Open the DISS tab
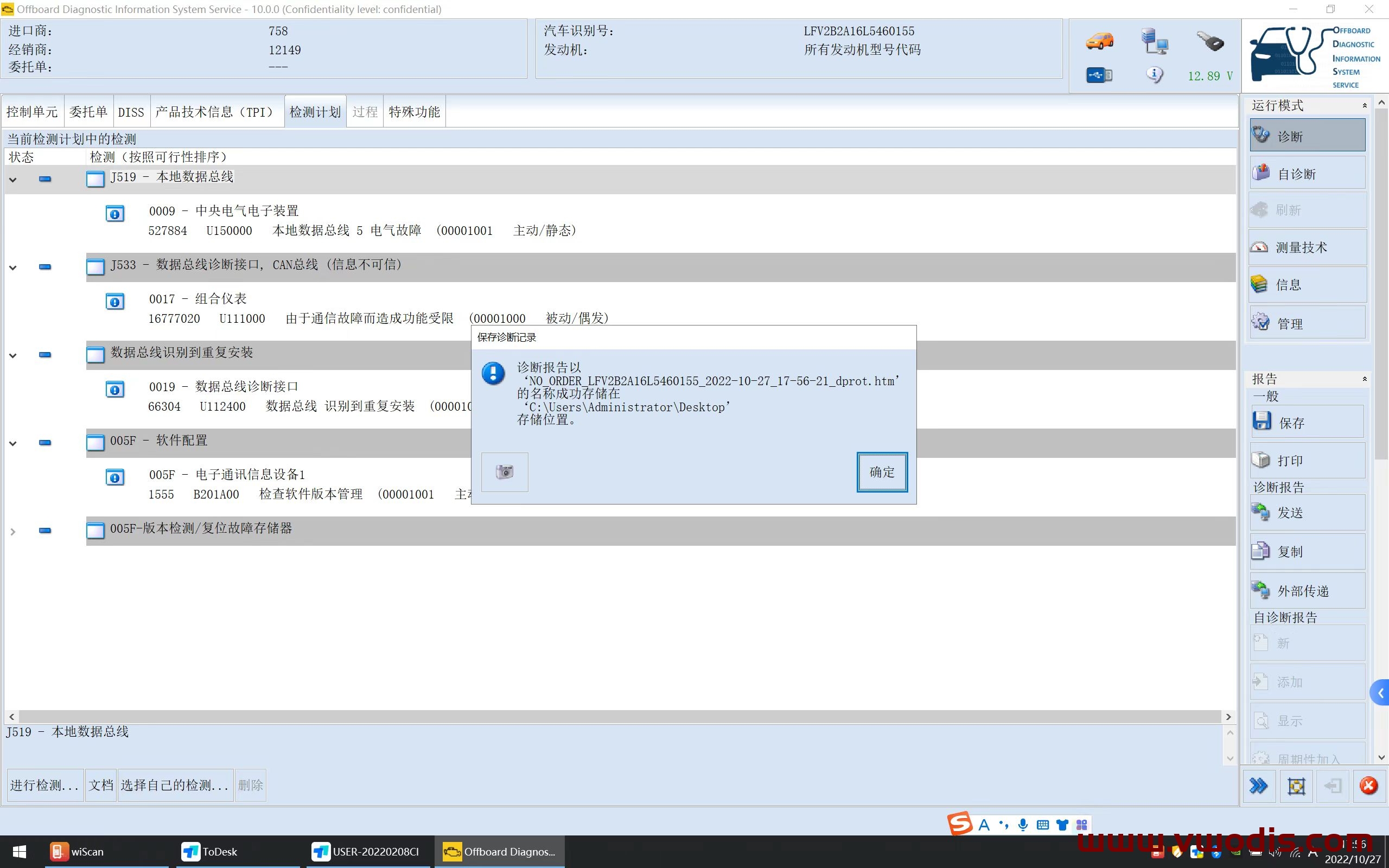 coord(131,111)
